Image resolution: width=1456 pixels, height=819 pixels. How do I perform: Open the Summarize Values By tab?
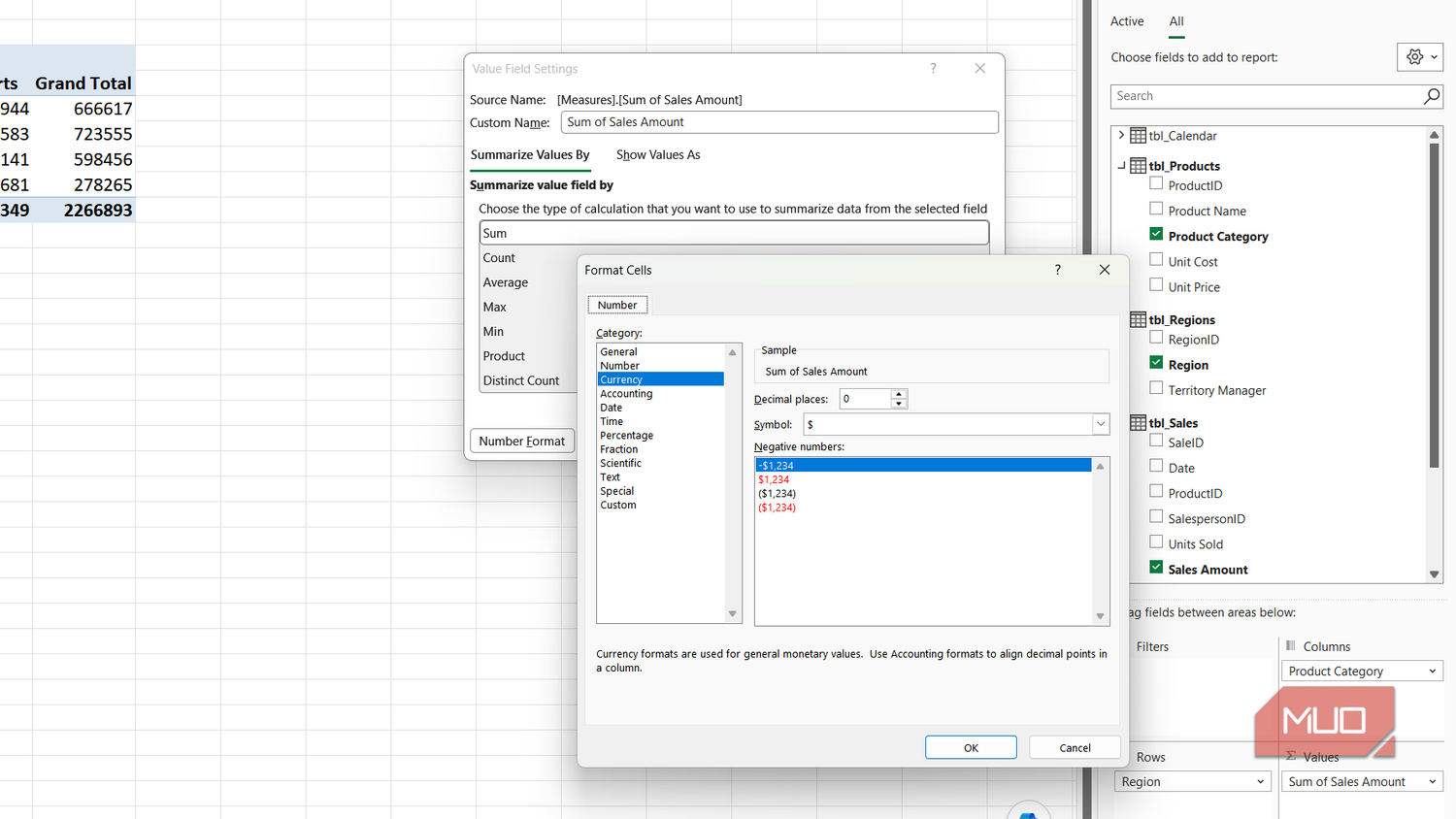click(x=530, y=155)
